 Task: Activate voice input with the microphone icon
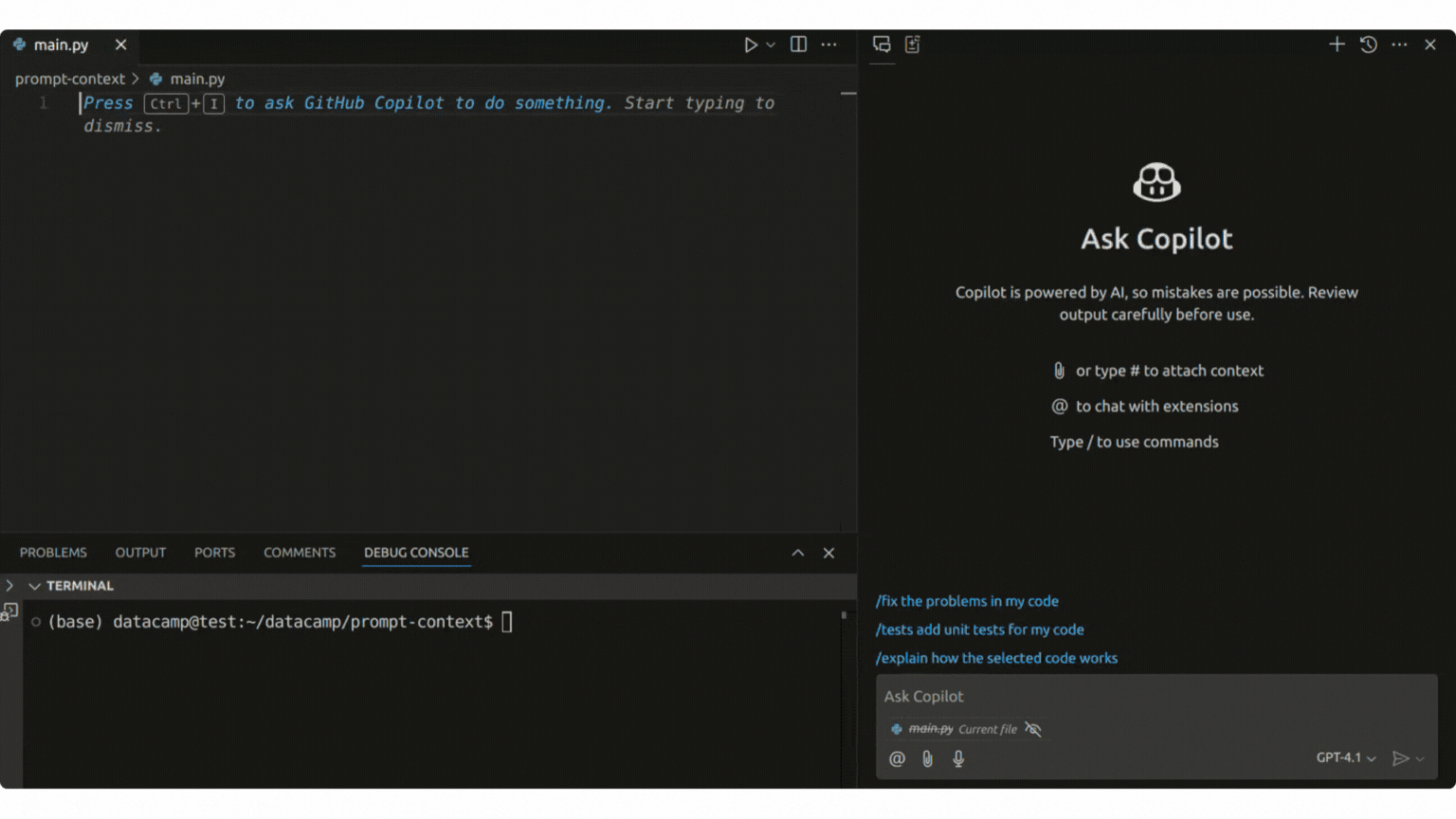point(958,758)
